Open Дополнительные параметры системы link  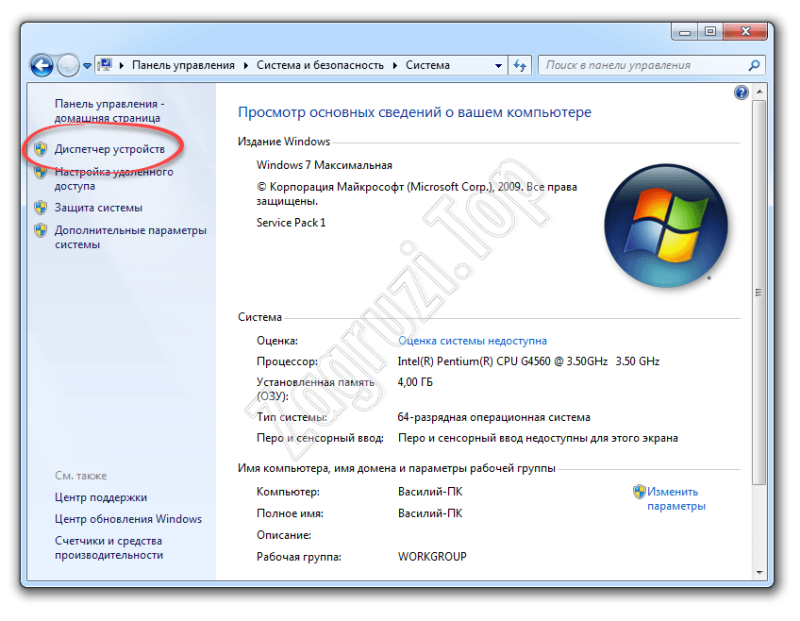point(131,237)
